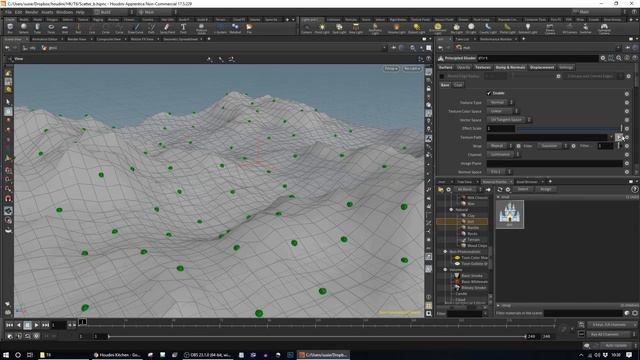This screenshot has height=360, width=640.
Task: Click the Principled Shader gear icon
Action: click(603, 58)
